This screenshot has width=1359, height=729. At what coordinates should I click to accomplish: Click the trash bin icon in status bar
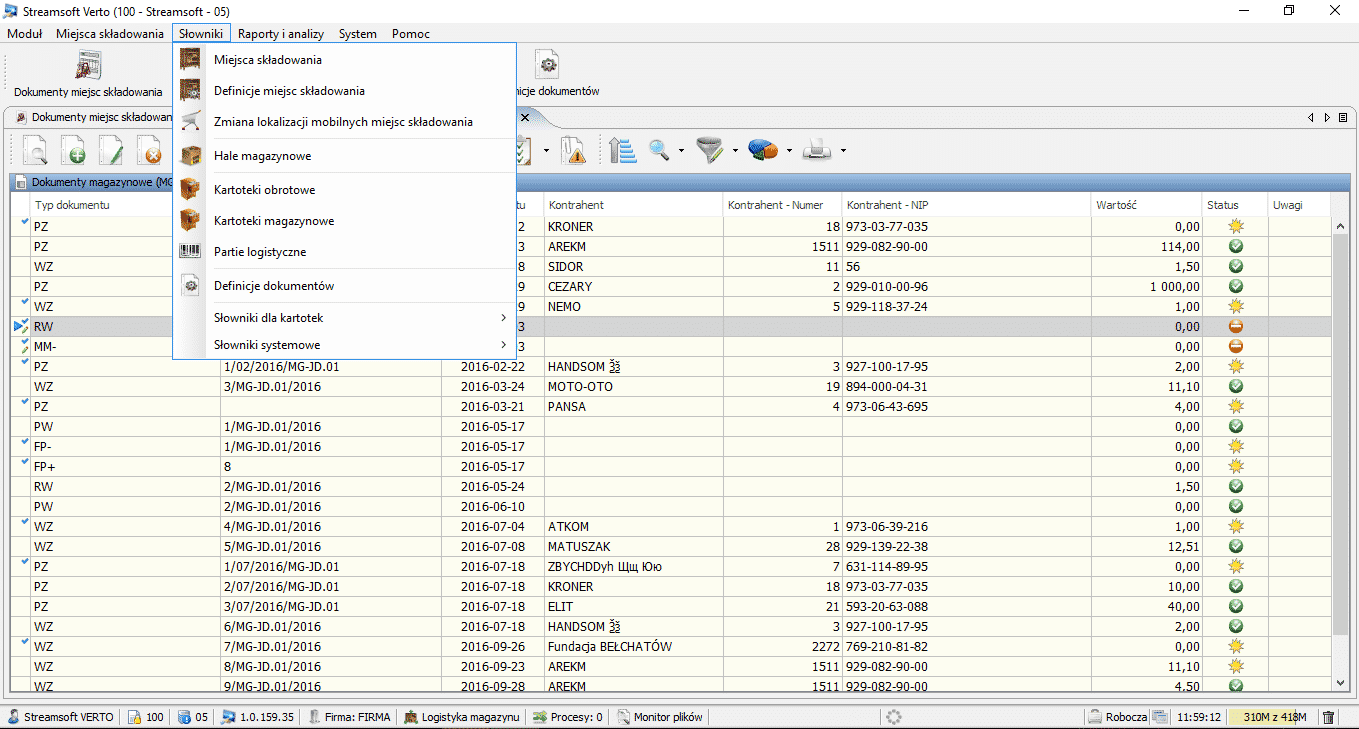point(1329,717)
